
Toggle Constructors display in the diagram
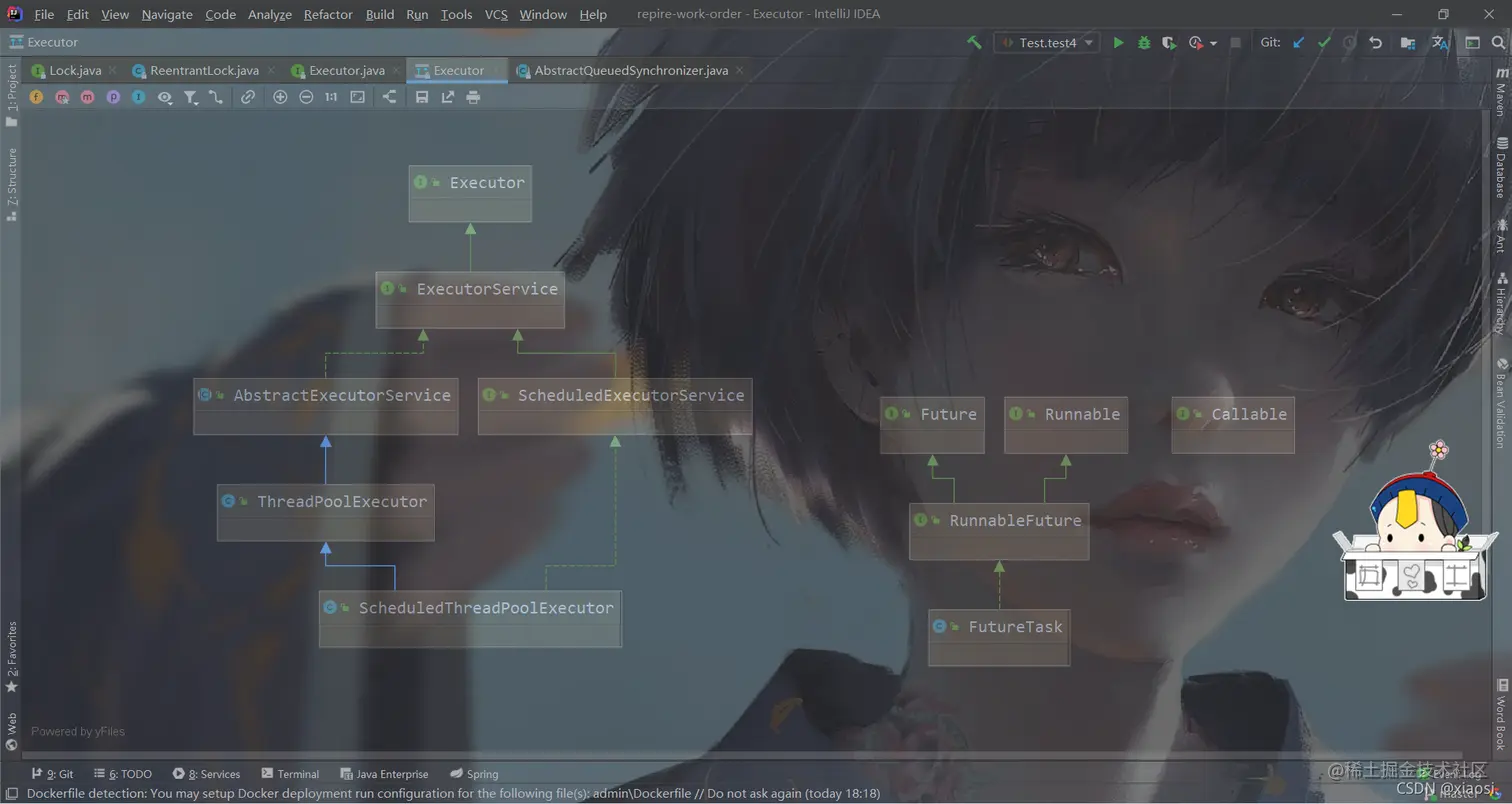tap(62, 97)
